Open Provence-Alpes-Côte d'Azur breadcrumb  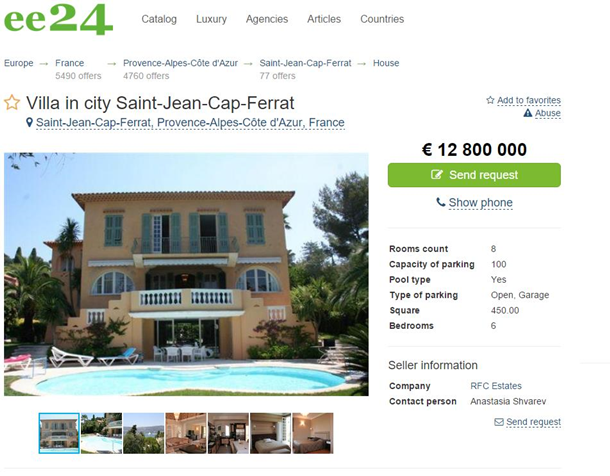coord(180,63)
